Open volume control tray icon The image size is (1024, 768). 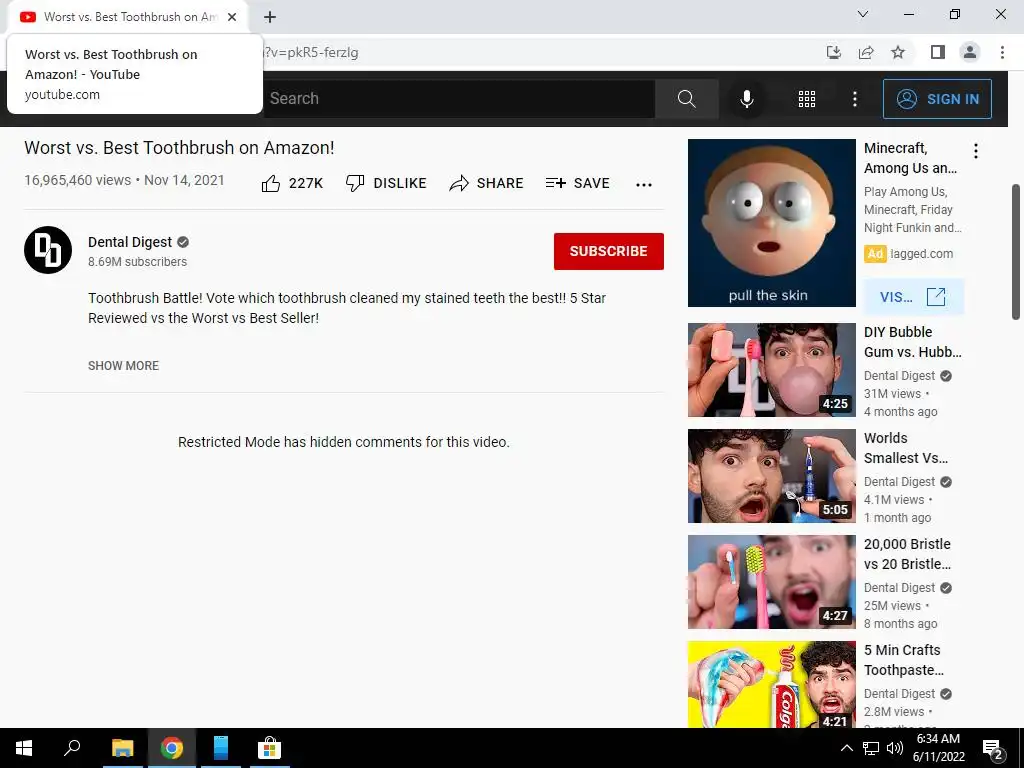(x=895, y=748)
